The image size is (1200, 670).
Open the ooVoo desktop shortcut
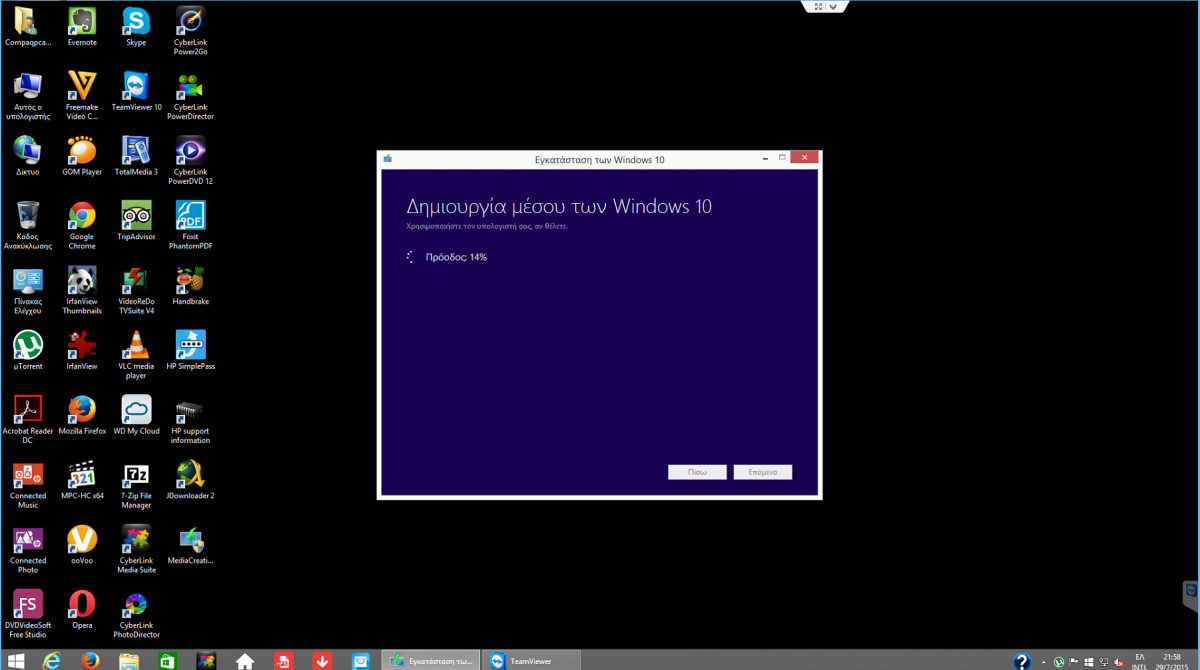[x=82, y=545]
